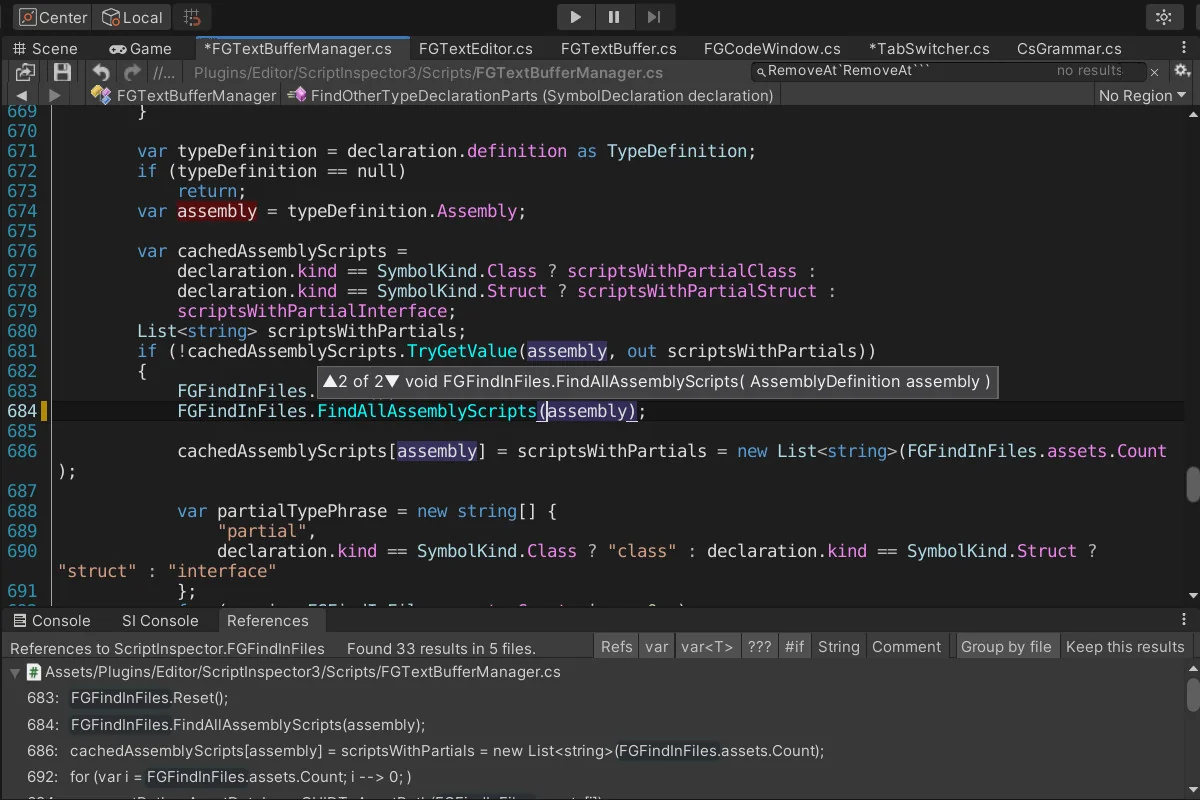Click the lighting settings sun icon
Image resolution: width=1200 pixels, height=800 pixels.
[1163, 17]
